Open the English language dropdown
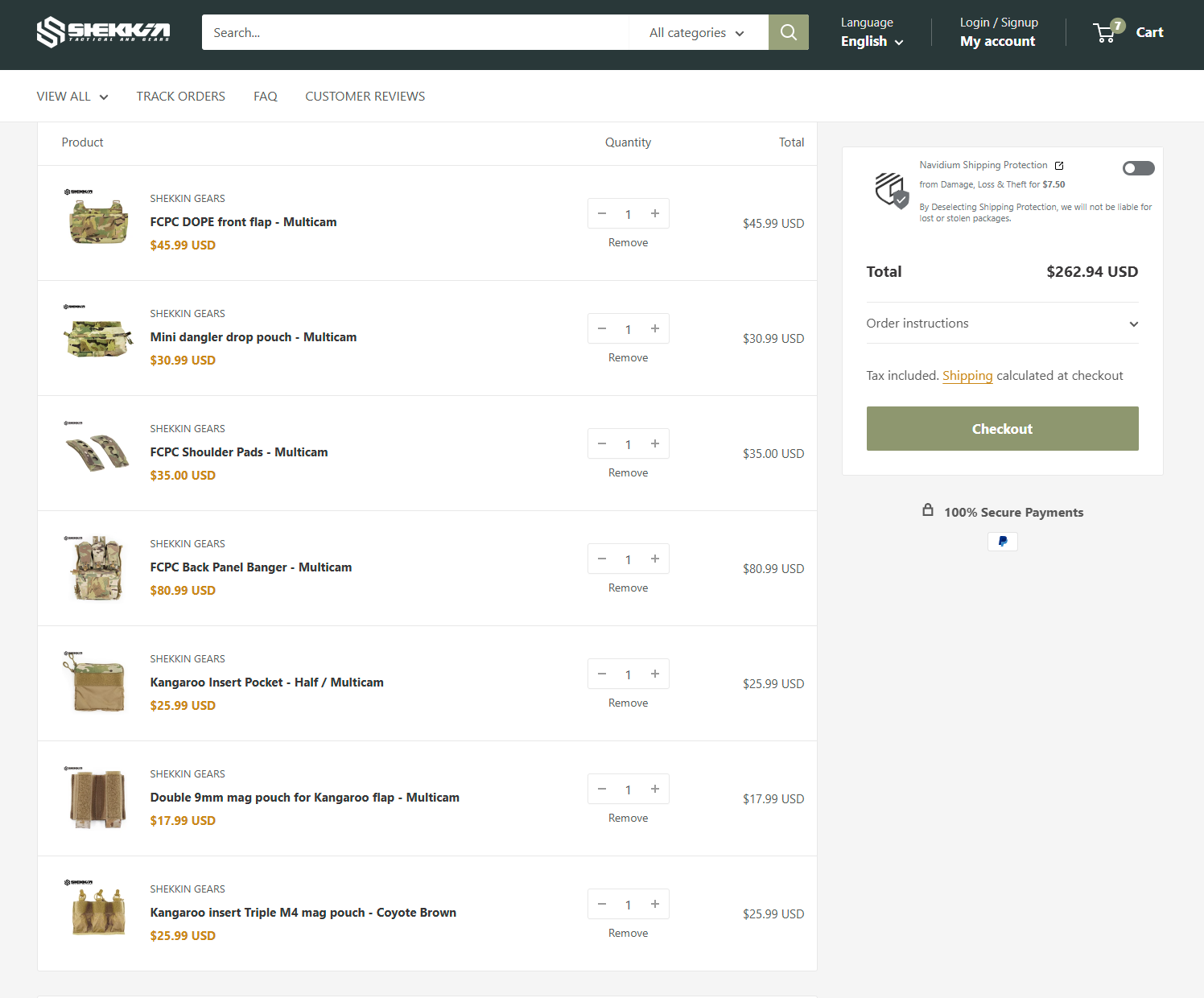The image size is (1204, 998). click(x=872, y=42)
